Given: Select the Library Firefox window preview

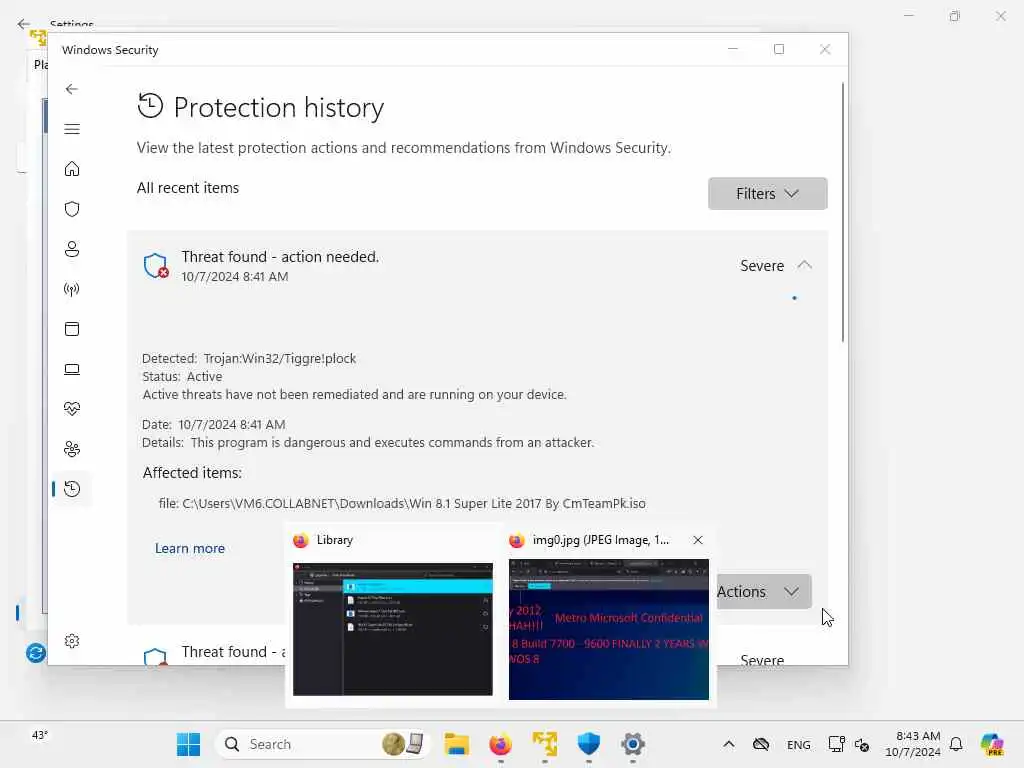Looking at the screenshot, I should pos(392,616).
